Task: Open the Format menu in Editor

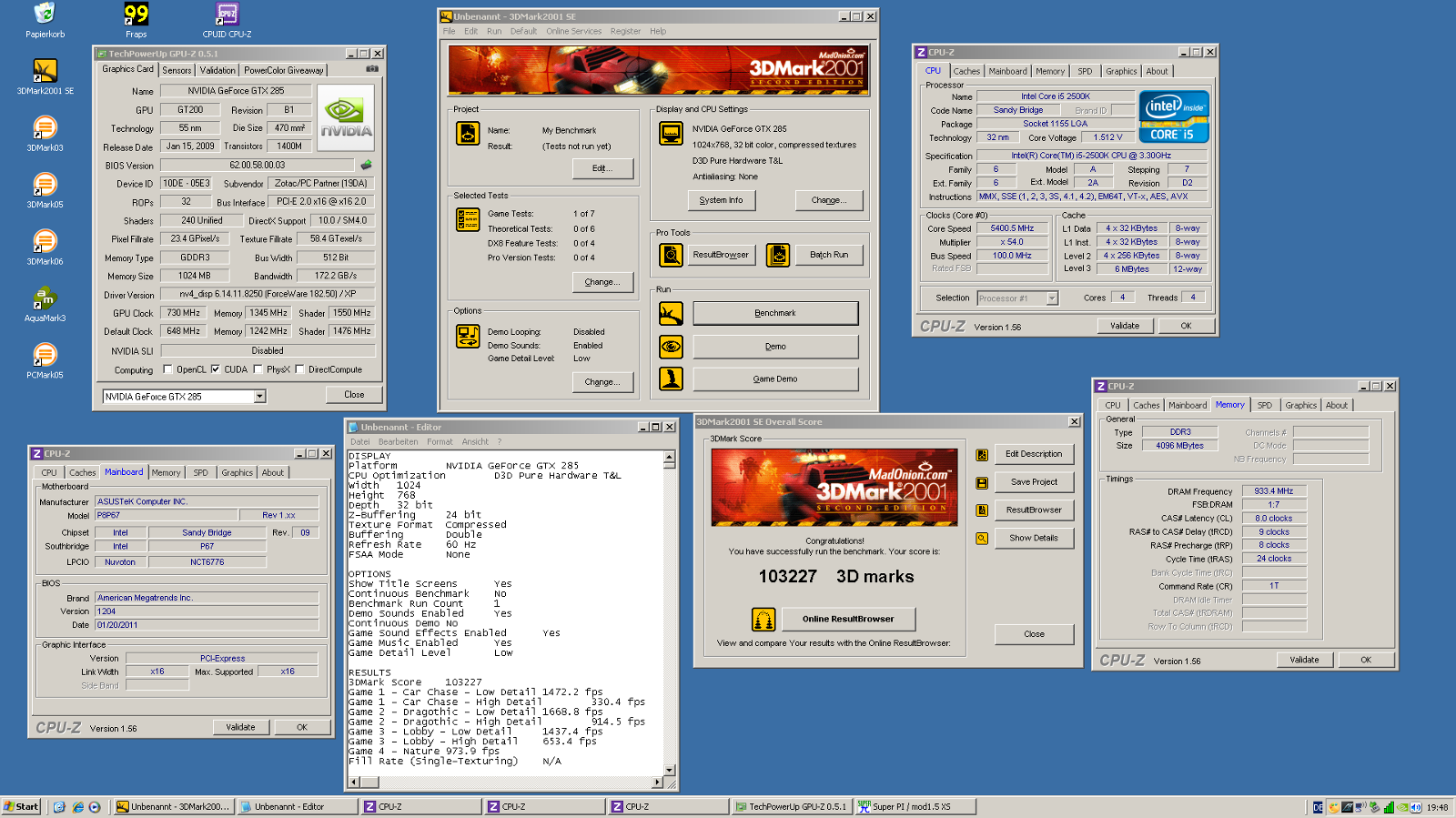Action: pos(440,441)
